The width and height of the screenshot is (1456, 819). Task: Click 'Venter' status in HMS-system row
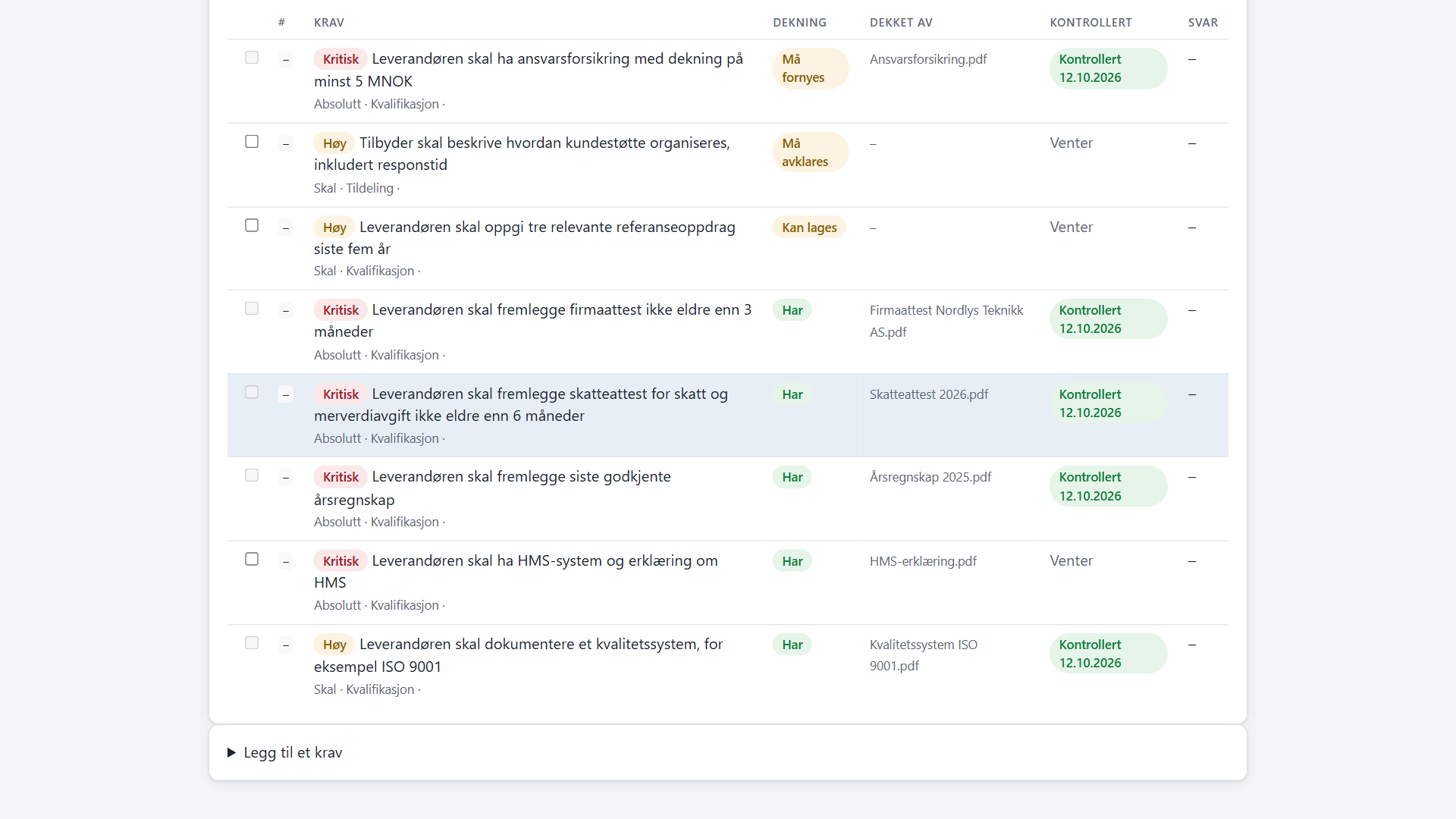(1071, 560)
